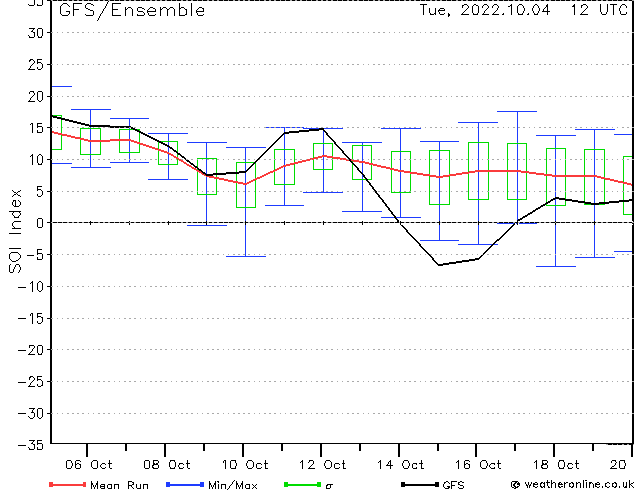Click the '08 Oct' x-axis label
The height and width of the screenshot is (490, 634).
pos(167,465)
